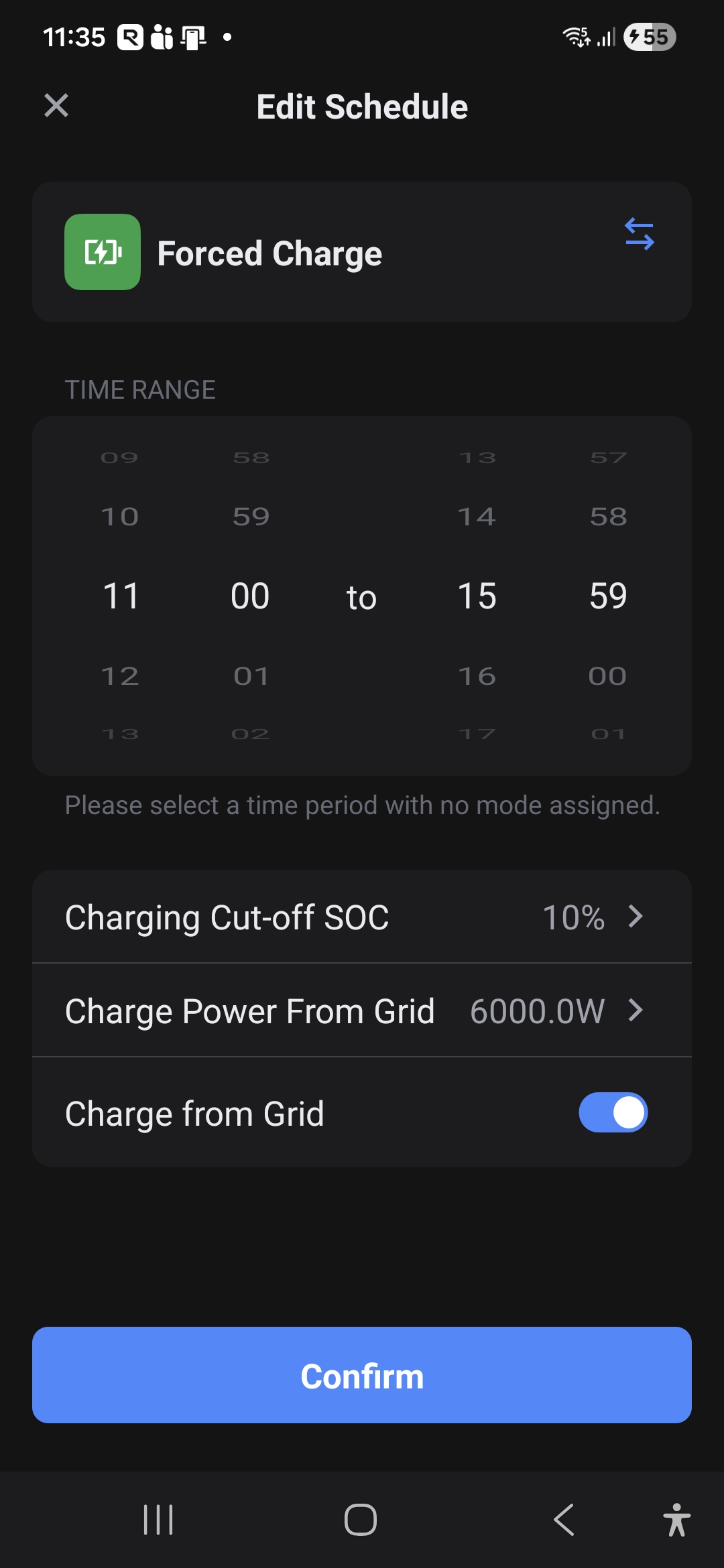Switch mode using the swap arrows icon

point(639,234)
